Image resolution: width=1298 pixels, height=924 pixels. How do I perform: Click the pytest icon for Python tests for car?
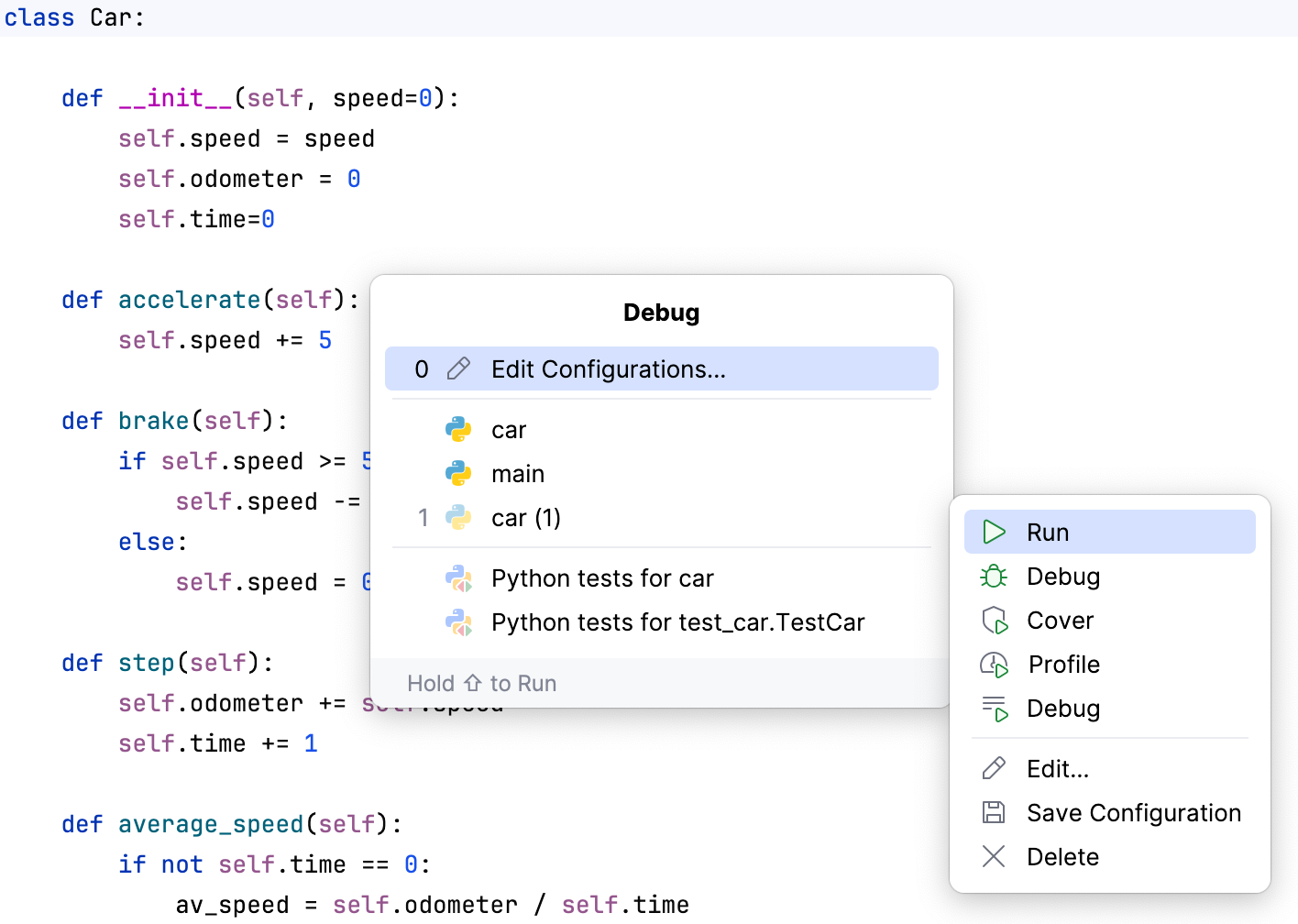click(459, 578)
